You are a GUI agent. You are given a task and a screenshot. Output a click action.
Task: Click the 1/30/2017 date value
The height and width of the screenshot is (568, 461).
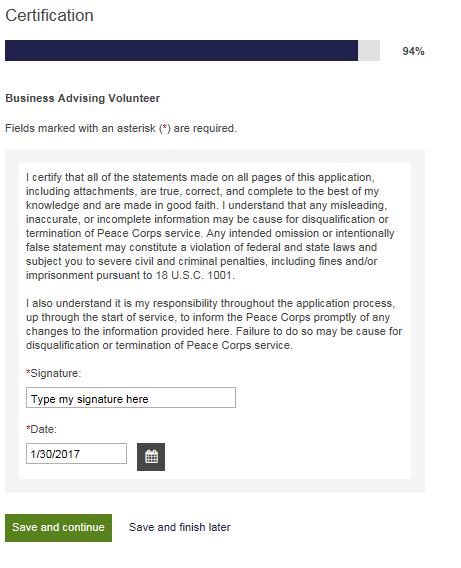pyautogui.click(x=55, y=454)
